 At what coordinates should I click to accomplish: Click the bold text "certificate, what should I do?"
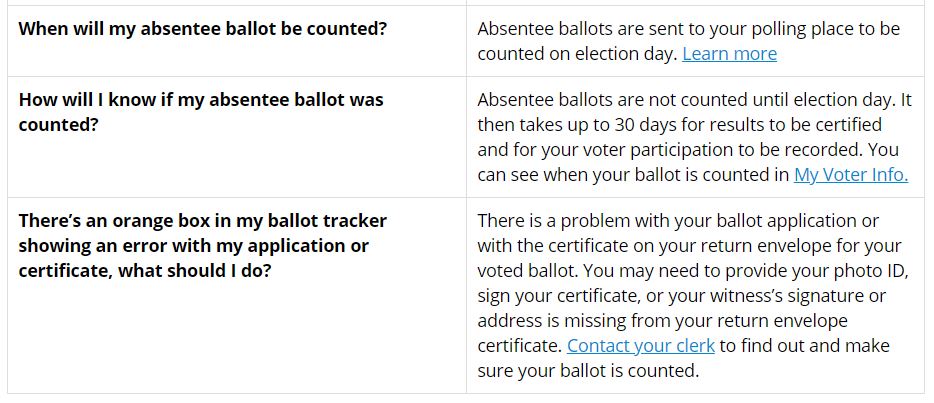point(145,271)
